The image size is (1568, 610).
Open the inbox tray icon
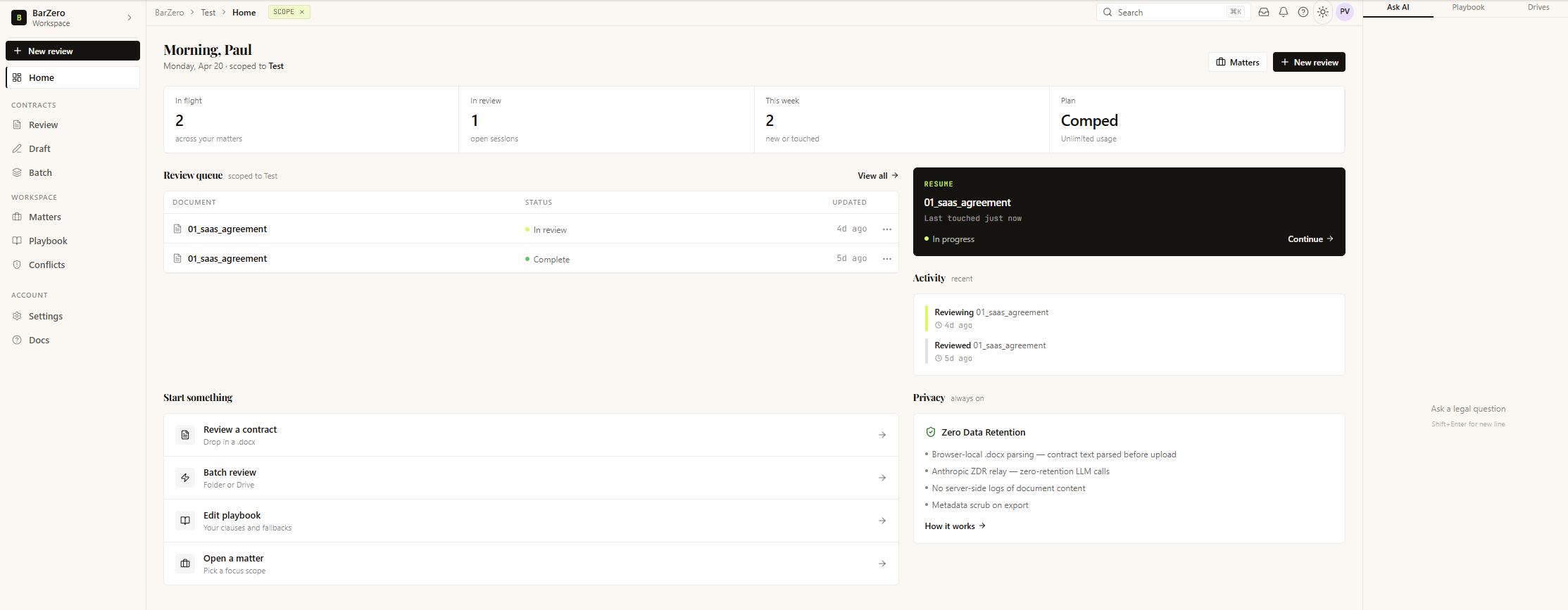tap(1264, 12)
